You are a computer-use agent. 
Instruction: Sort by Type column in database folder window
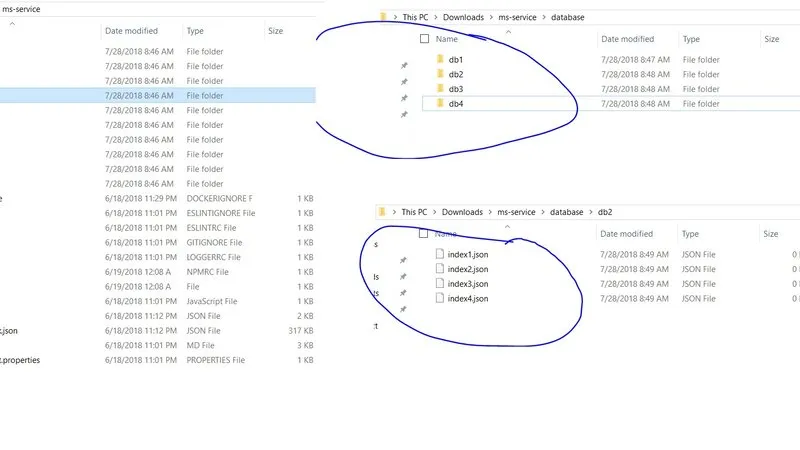click(691, 39)
